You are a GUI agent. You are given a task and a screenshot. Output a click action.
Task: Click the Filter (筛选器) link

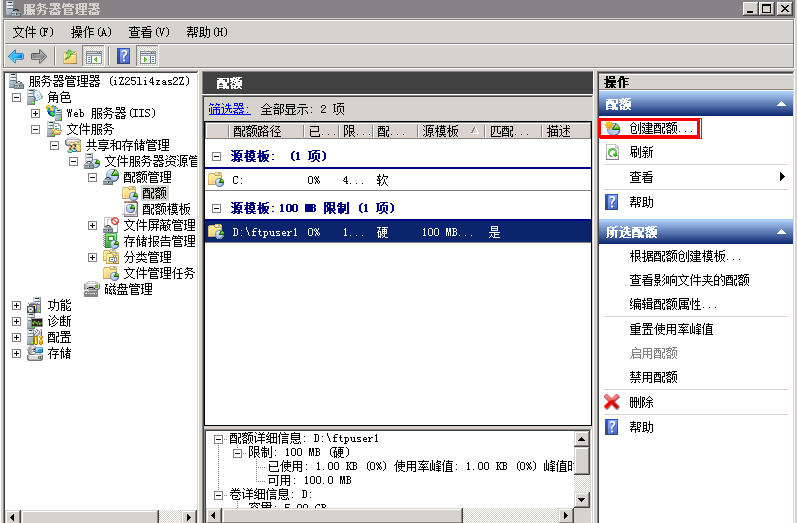tap(229, 108)
